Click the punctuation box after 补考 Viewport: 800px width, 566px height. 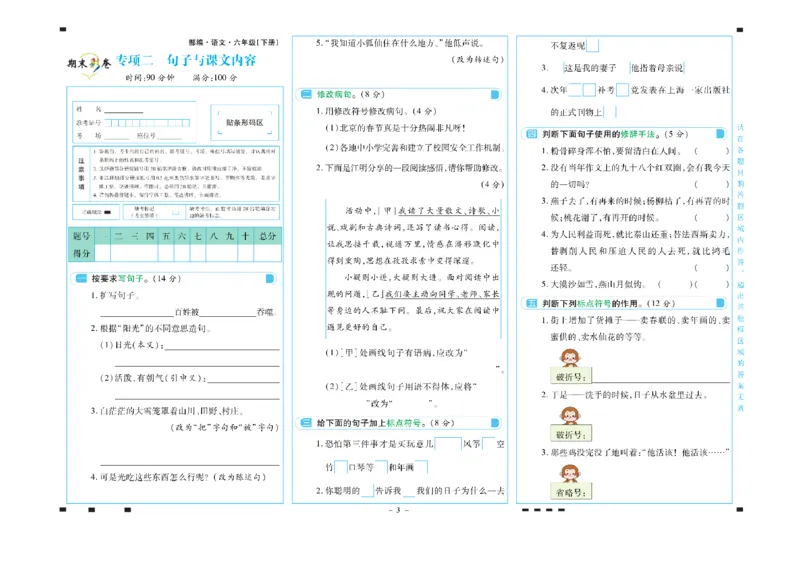coord(622,90)
